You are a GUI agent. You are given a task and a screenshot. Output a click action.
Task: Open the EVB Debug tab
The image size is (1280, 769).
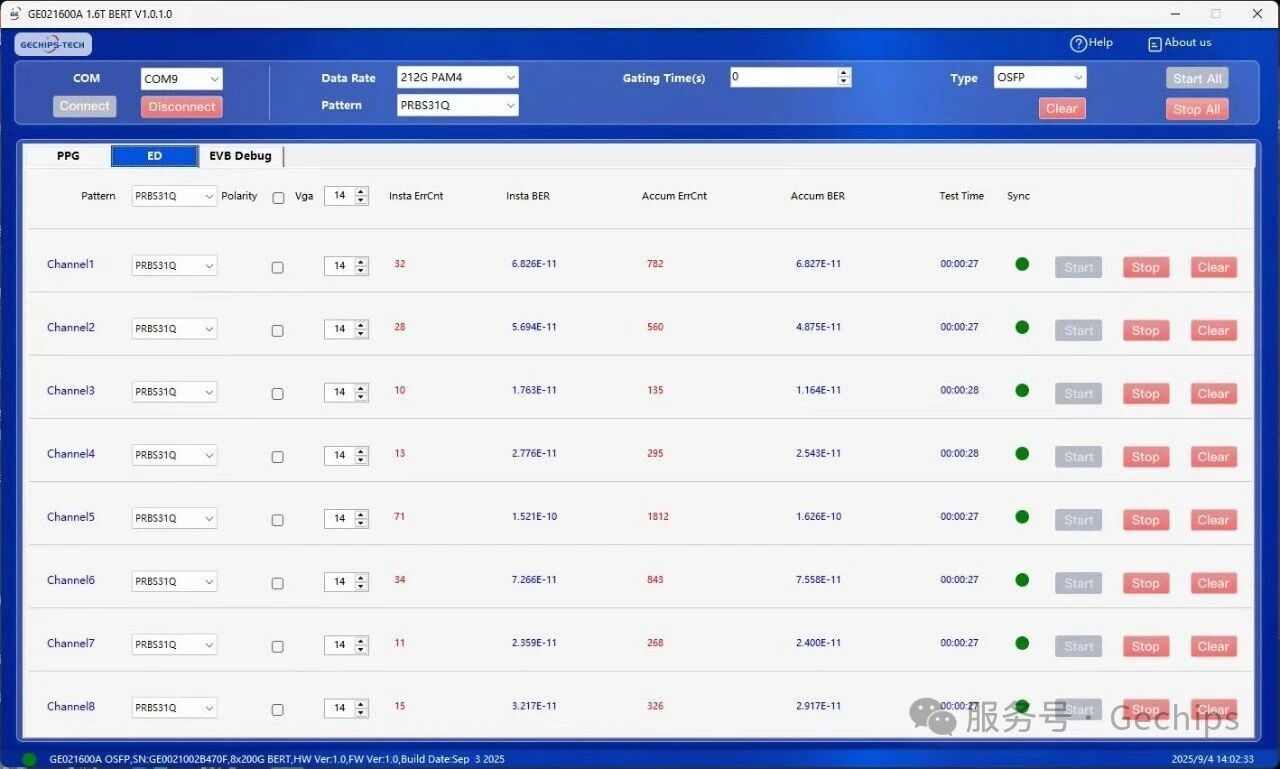240,156
